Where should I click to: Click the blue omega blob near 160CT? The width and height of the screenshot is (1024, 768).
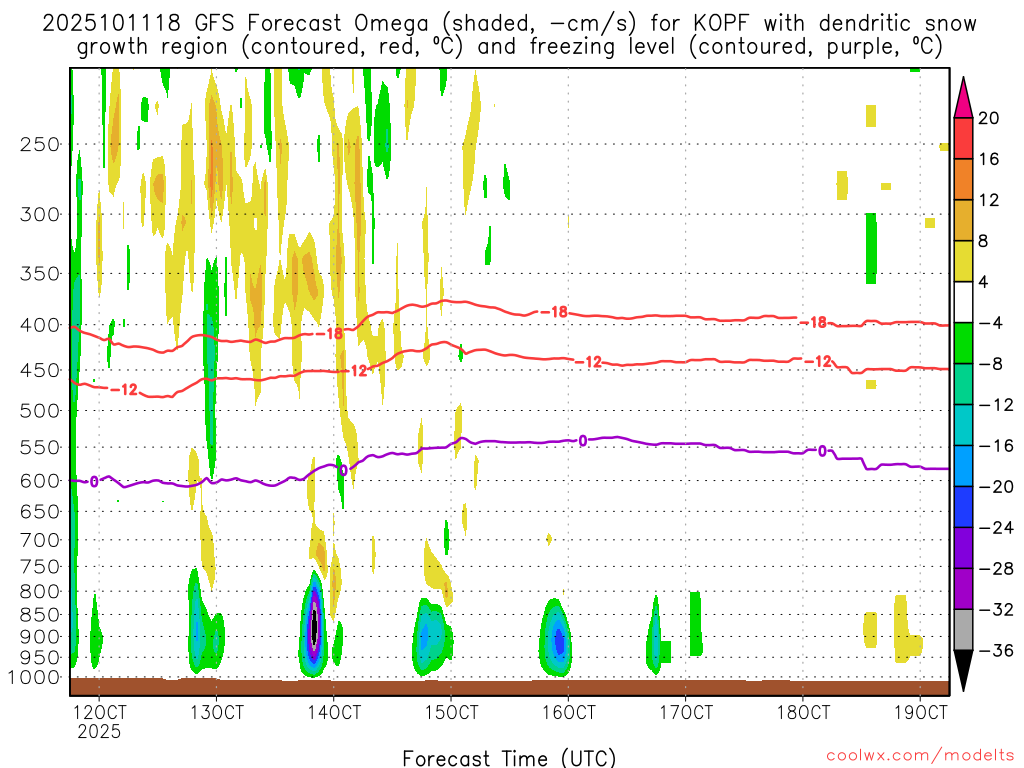558,641
